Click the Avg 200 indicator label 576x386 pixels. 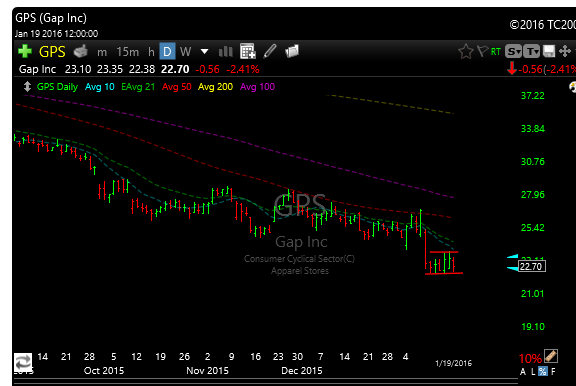215,87
